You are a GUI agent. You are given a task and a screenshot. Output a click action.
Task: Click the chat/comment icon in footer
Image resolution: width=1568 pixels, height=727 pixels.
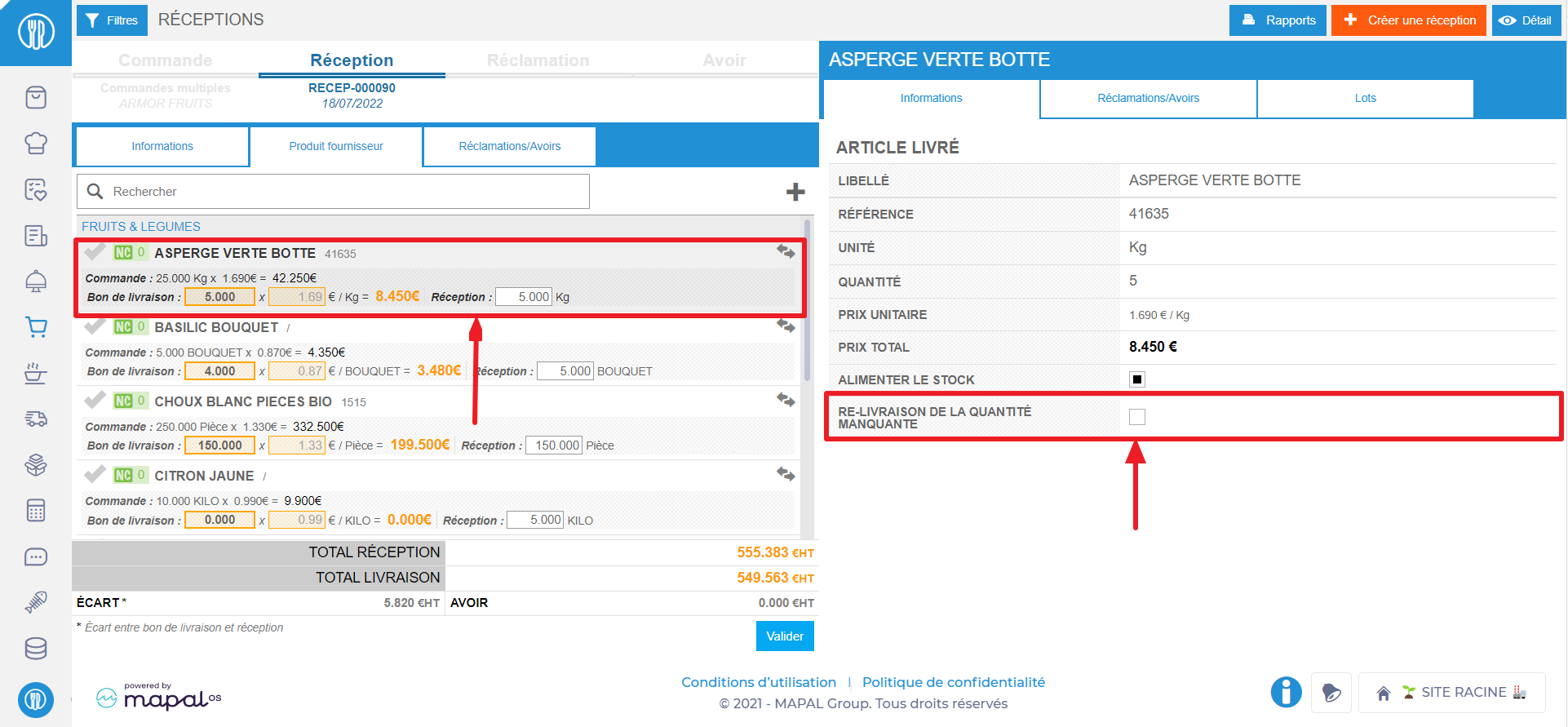(x=1331, y=693)
